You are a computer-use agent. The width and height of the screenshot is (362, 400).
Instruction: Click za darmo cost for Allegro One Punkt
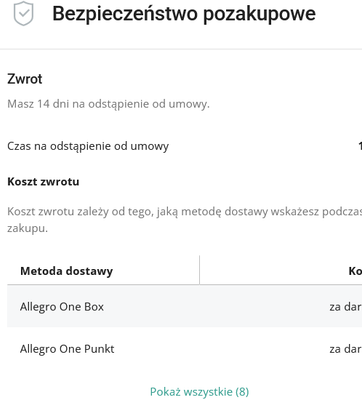[x=346, y=349]
